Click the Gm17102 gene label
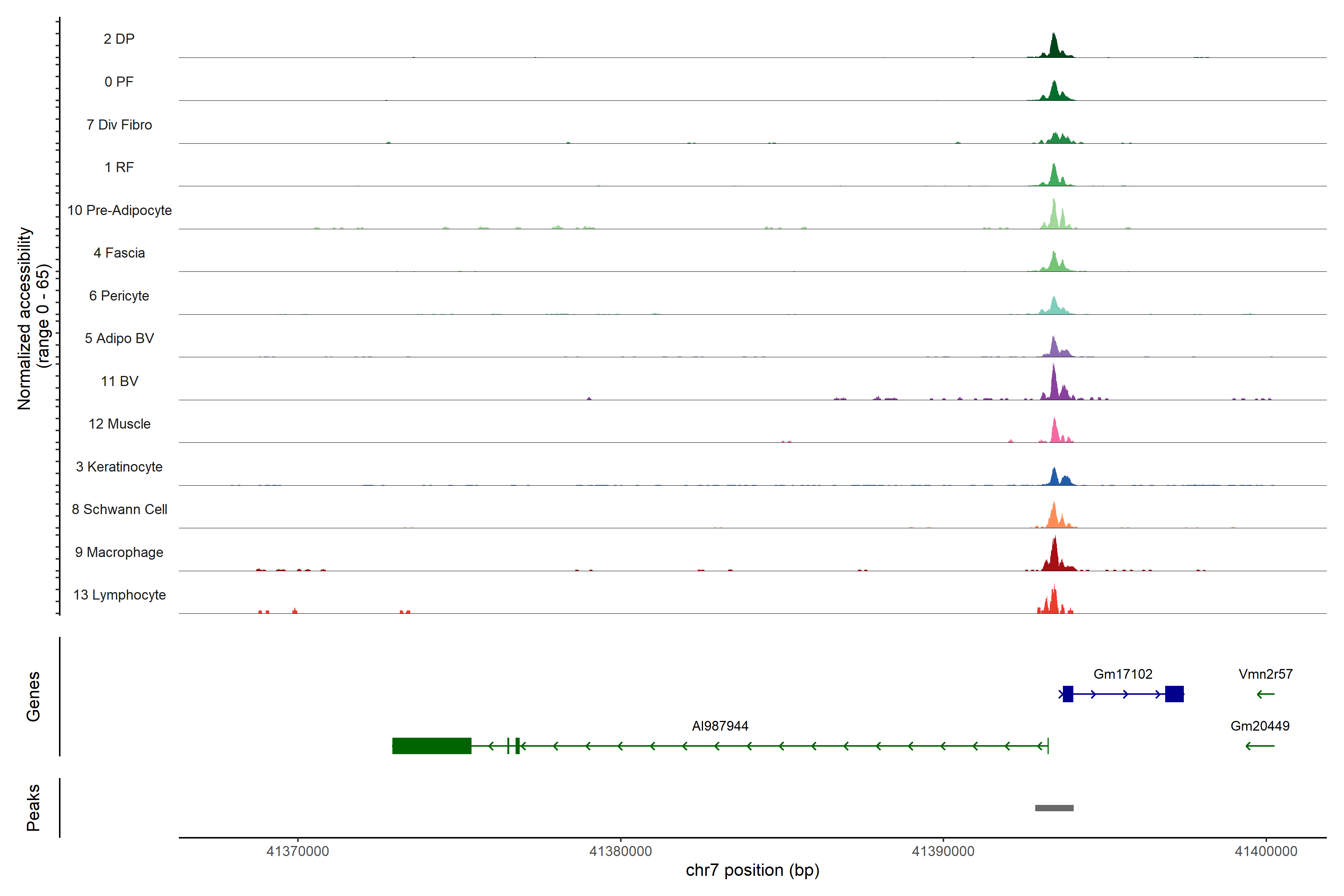Screen dimensions: 1344x896 click(x=1123, y=674)
